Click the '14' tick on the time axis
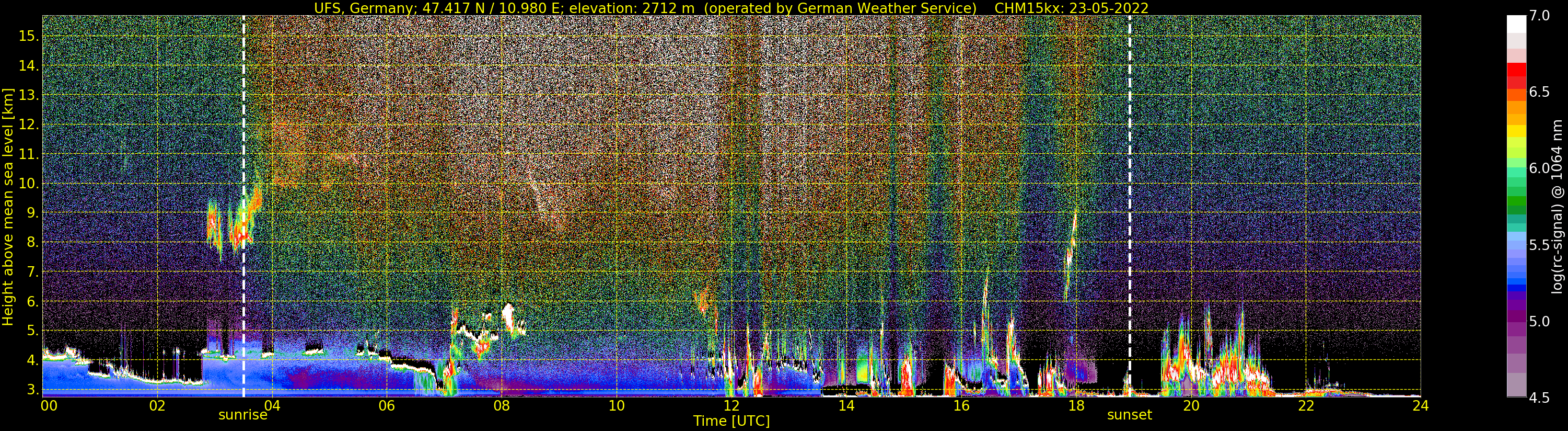The width and height of the screenshot is (1568, 431). point(846,405)
